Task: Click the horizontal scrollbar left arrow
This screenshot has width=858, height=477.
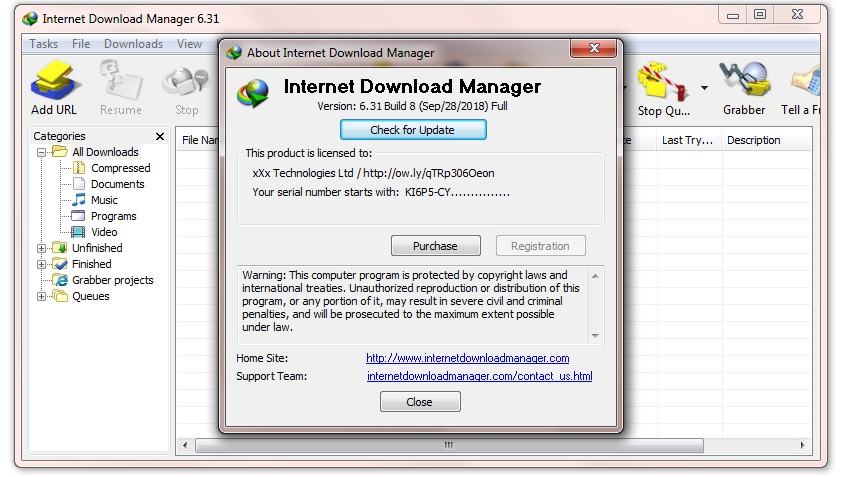Action: [x=185, y=445]
